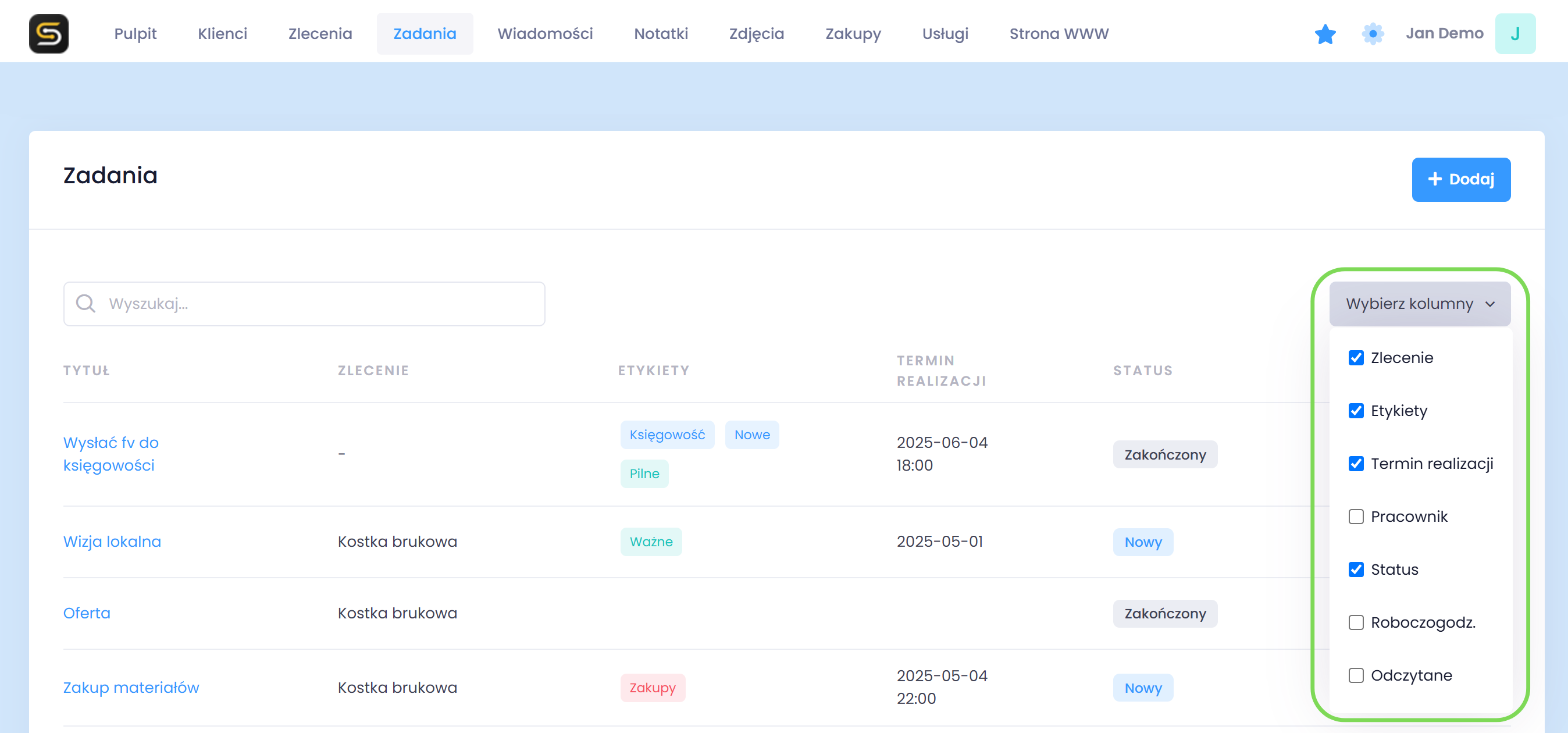Select the Zadania tab
Viewport: 1568px width, 733px height.
click(424, 34)
